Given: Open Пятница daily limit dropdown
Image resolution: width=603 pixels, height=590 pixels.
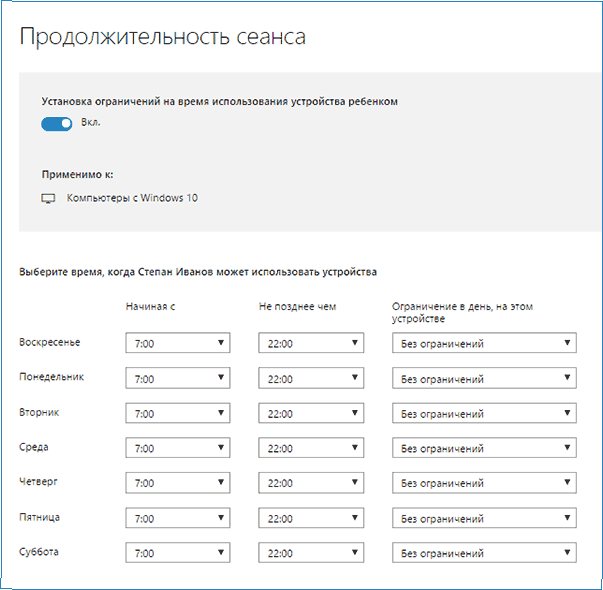Looking at the screenshot, I should (x=484, y=518).
